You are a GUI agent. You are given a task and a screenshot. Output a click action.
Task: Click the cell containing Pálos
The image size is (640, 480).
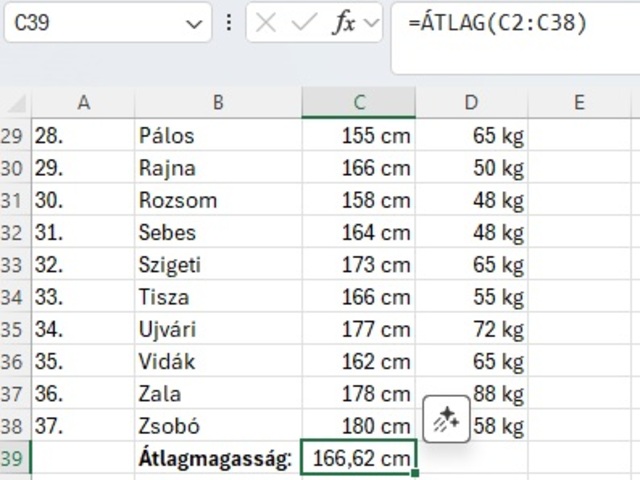(x=218, y=136)
